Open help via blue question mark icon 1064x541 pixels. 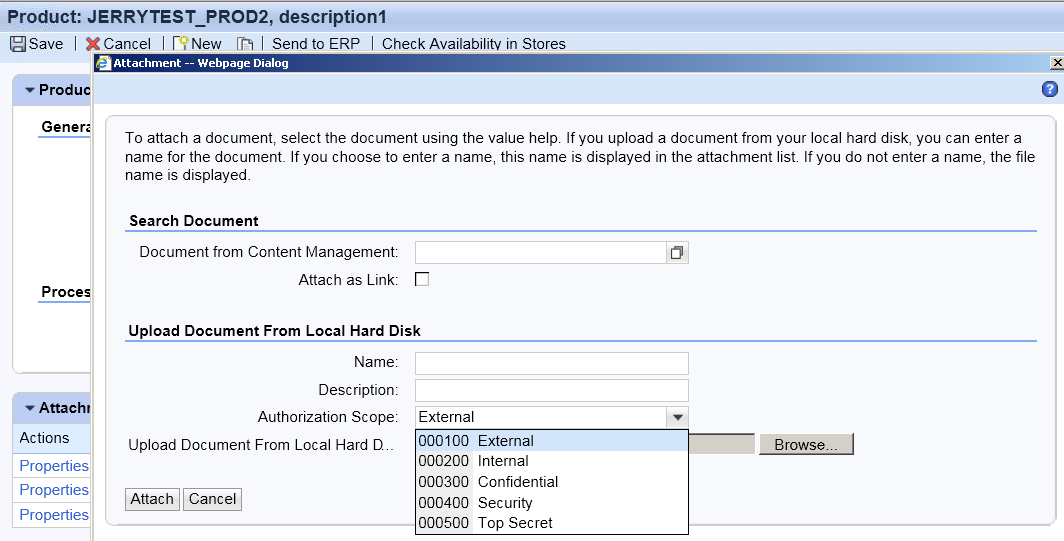pos(1049,89)
